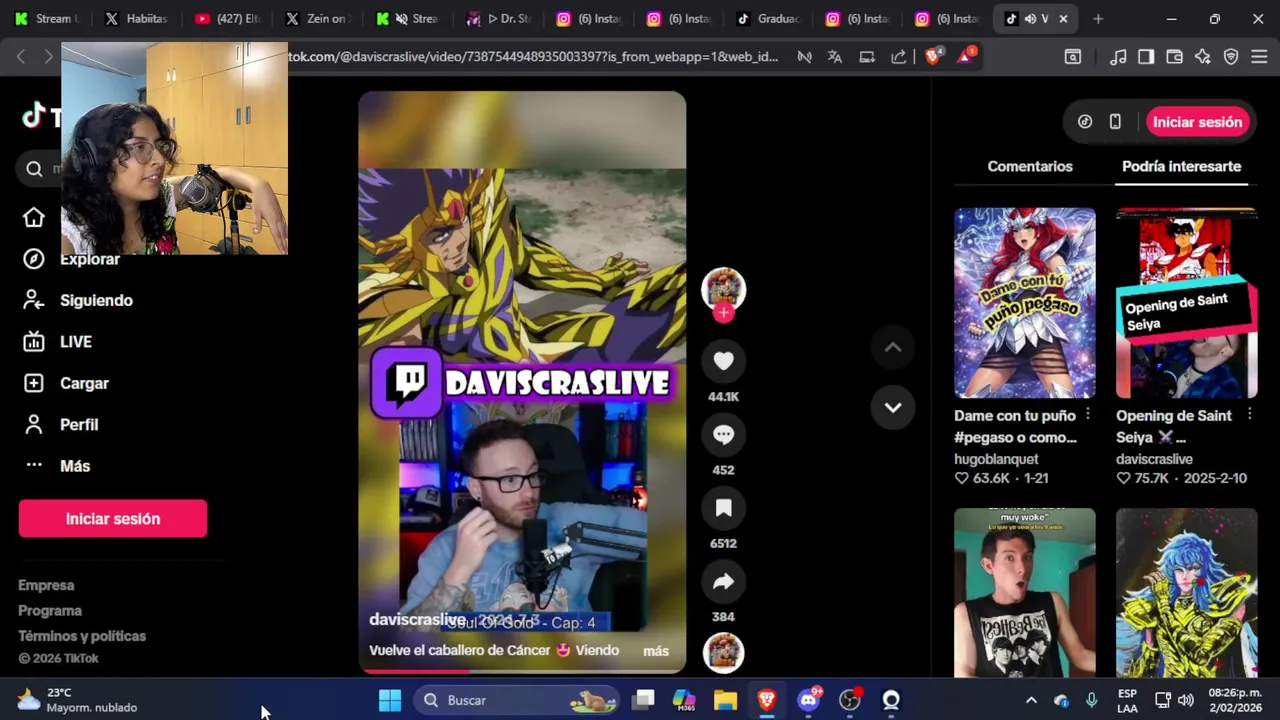
Task: Bookmark the video using the 6512 favorites icon
Action: [723, 508]
